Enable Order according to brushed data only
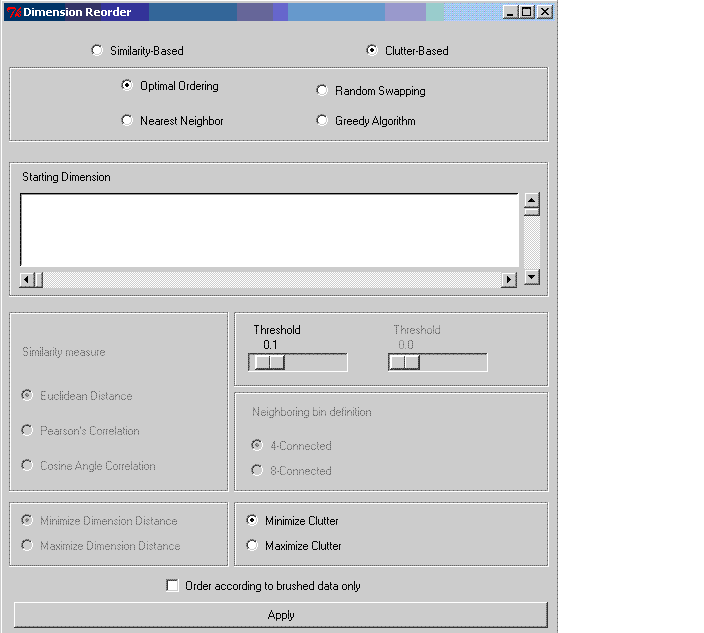704x633 pixels. [x=173, y=586]
